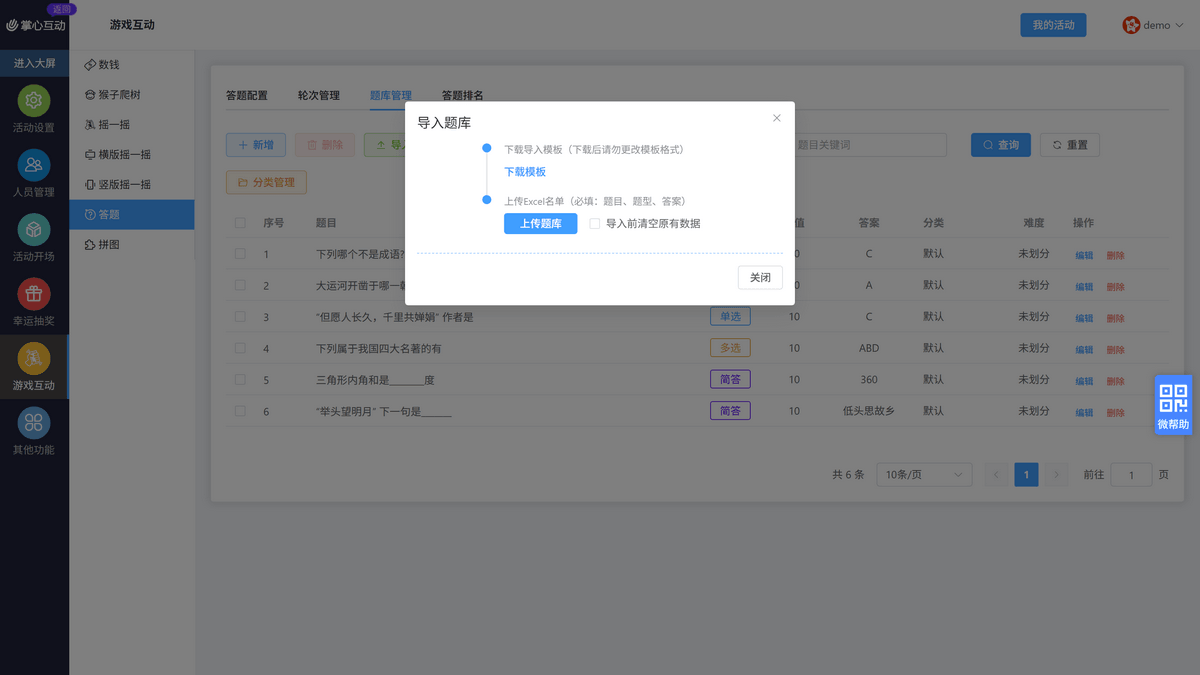Image resolution: width=1200 pixels, height=675 pixels.
Task: Click the 新增 add button
Action: tap(256, 145)
